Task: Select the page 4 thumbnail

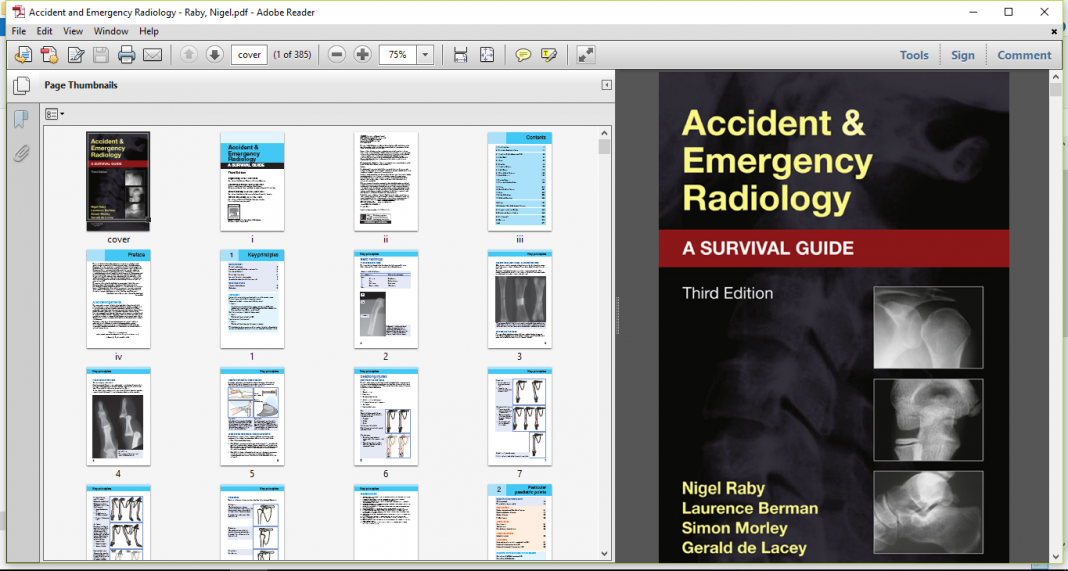Action: [119, 416]
